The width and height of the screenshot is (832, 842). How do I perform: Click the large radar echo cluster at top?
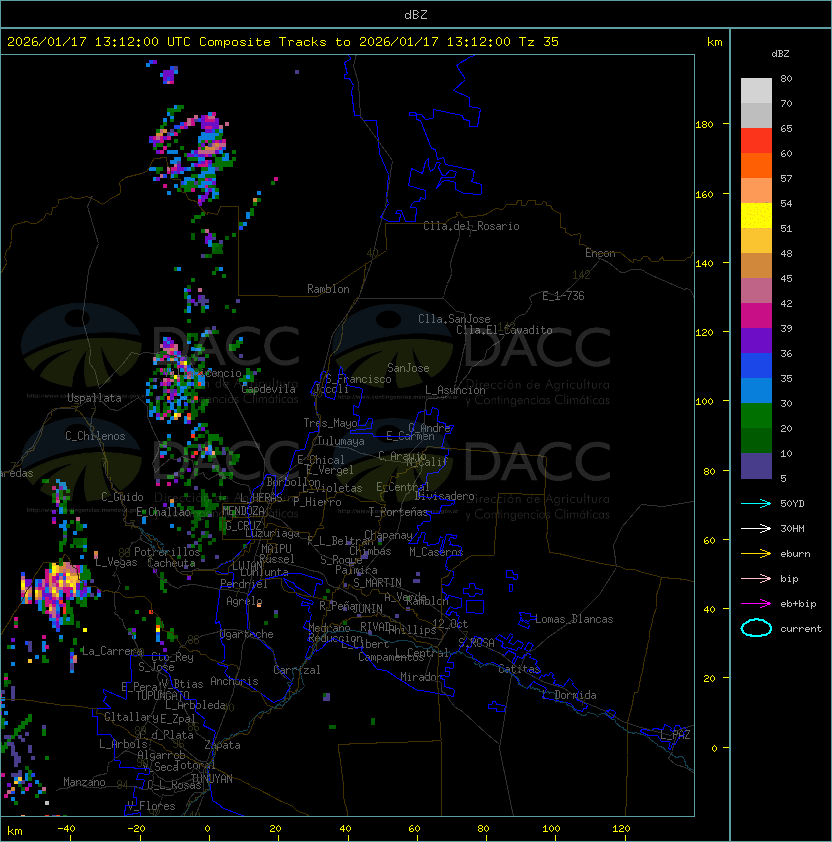(x=192, y=156)
